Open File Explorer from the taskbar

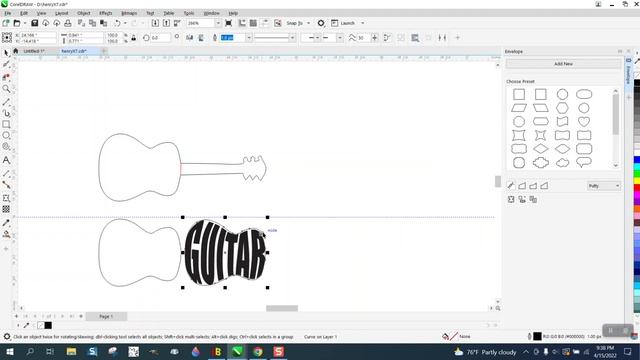coord(71,351)
